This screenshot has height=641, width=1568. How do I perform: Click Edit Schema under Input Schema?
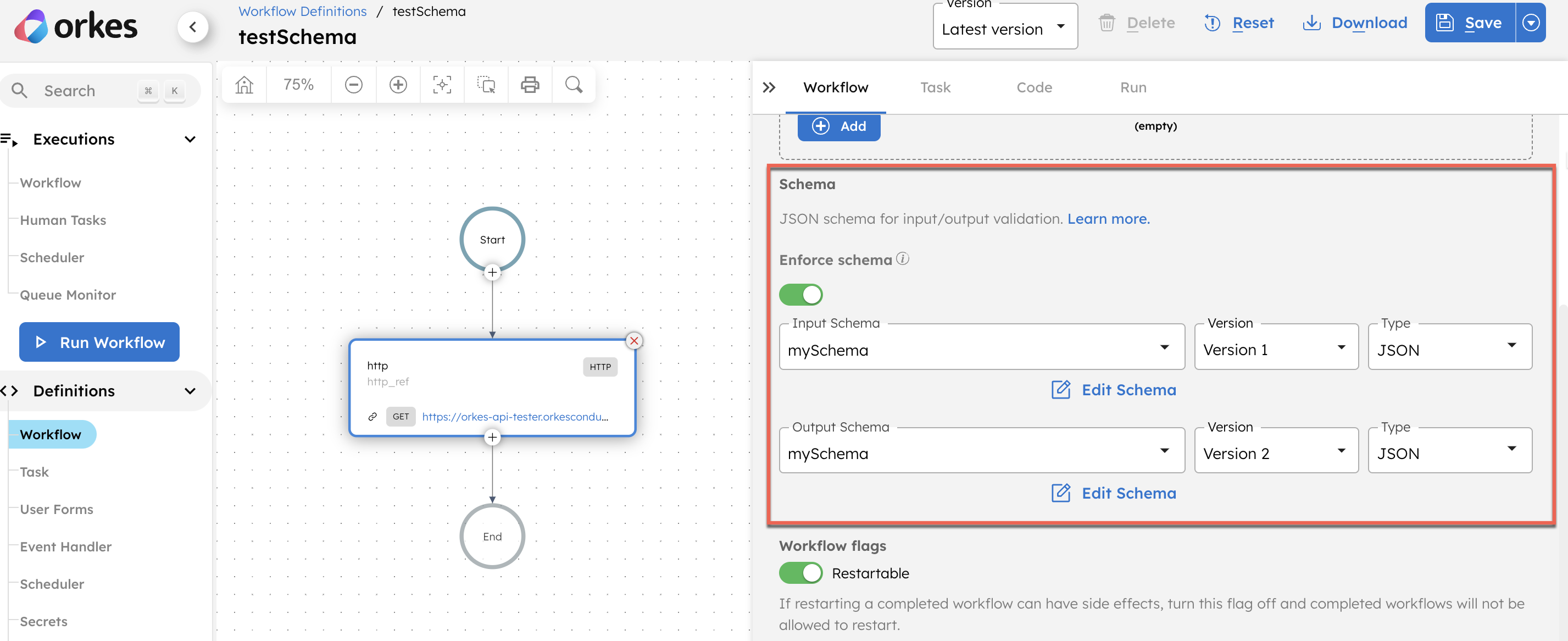(x=1113, y=390)
